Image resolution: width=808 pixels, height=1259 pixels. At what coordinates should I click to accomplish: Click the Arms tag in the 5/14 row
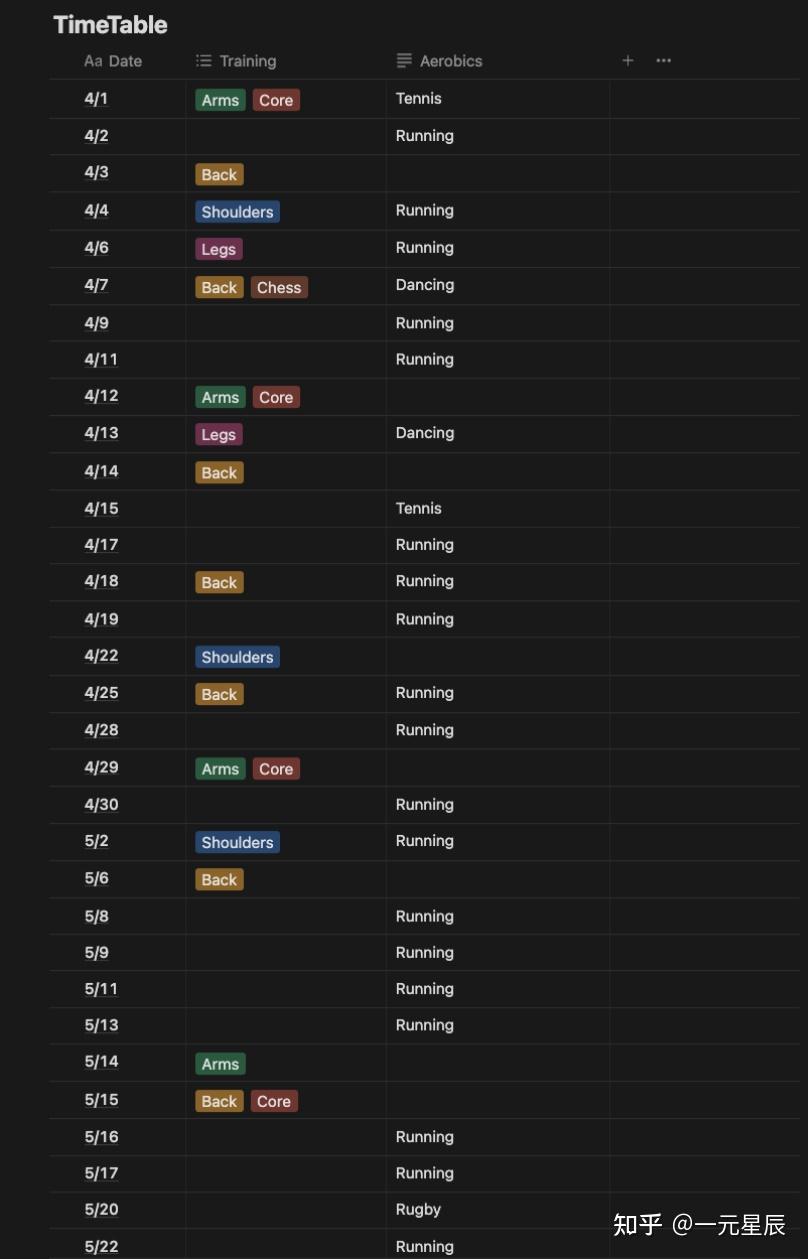point(220,1065)
